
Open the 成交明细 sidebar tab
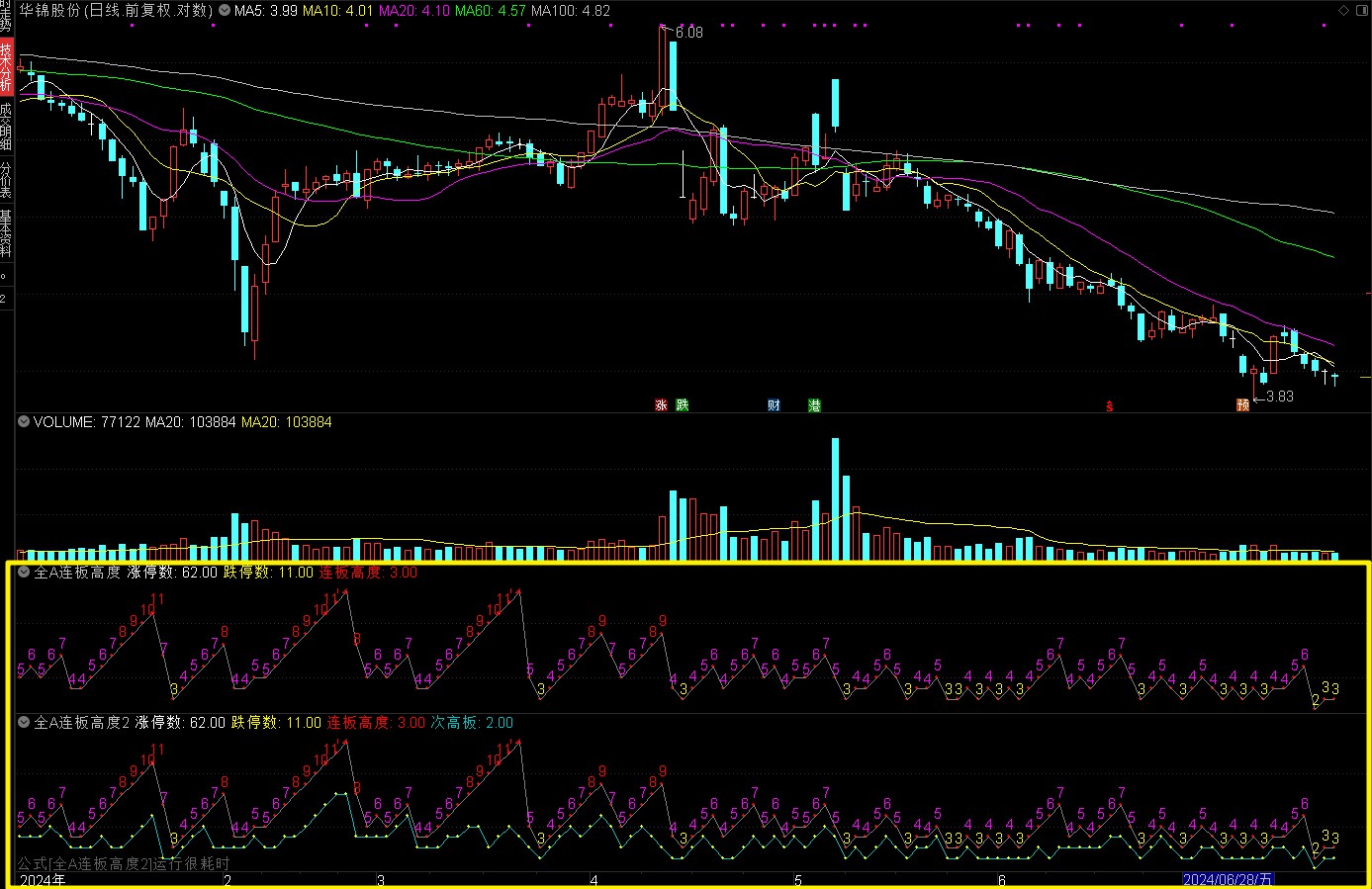(x=6, y=126)
